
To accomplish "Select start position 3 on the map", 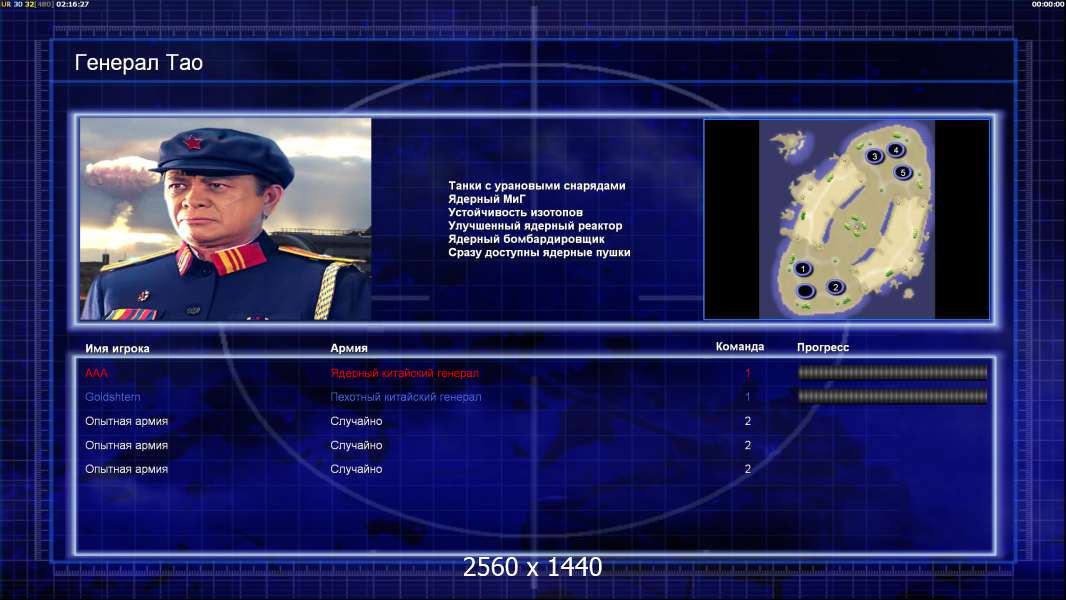I will pyautogui.click(x=874, y=156).
